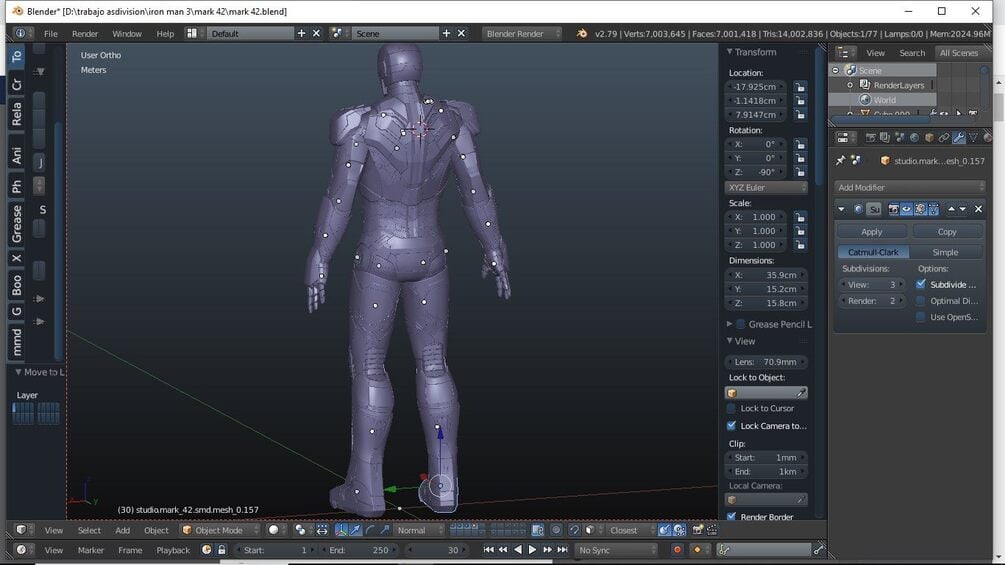Screen dimensions: 1005x565
Task: Click the All Scenes outliner filter
Action: click(x=959, y=53)
